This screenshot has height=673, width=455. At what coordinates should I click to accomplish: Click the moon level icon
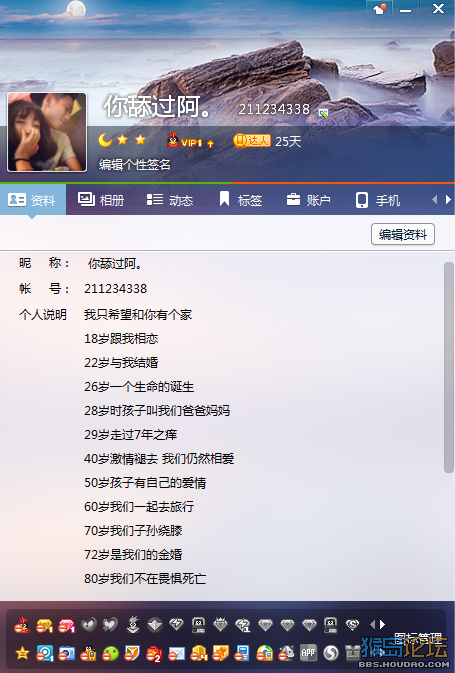click(105, 140)
